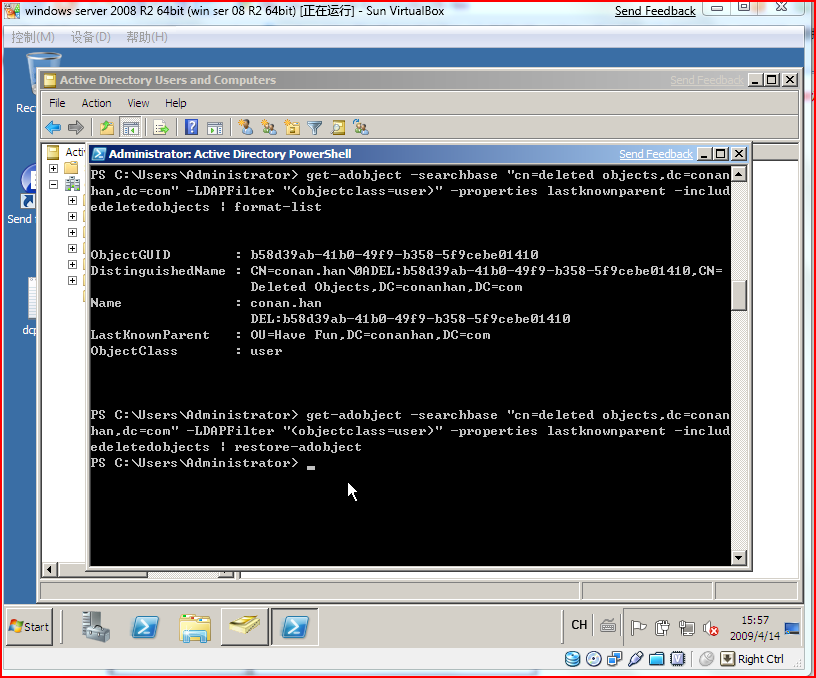The image size is (816, 678).
Task: Expand the fifth child node under the domain
Action: [72, 264]
